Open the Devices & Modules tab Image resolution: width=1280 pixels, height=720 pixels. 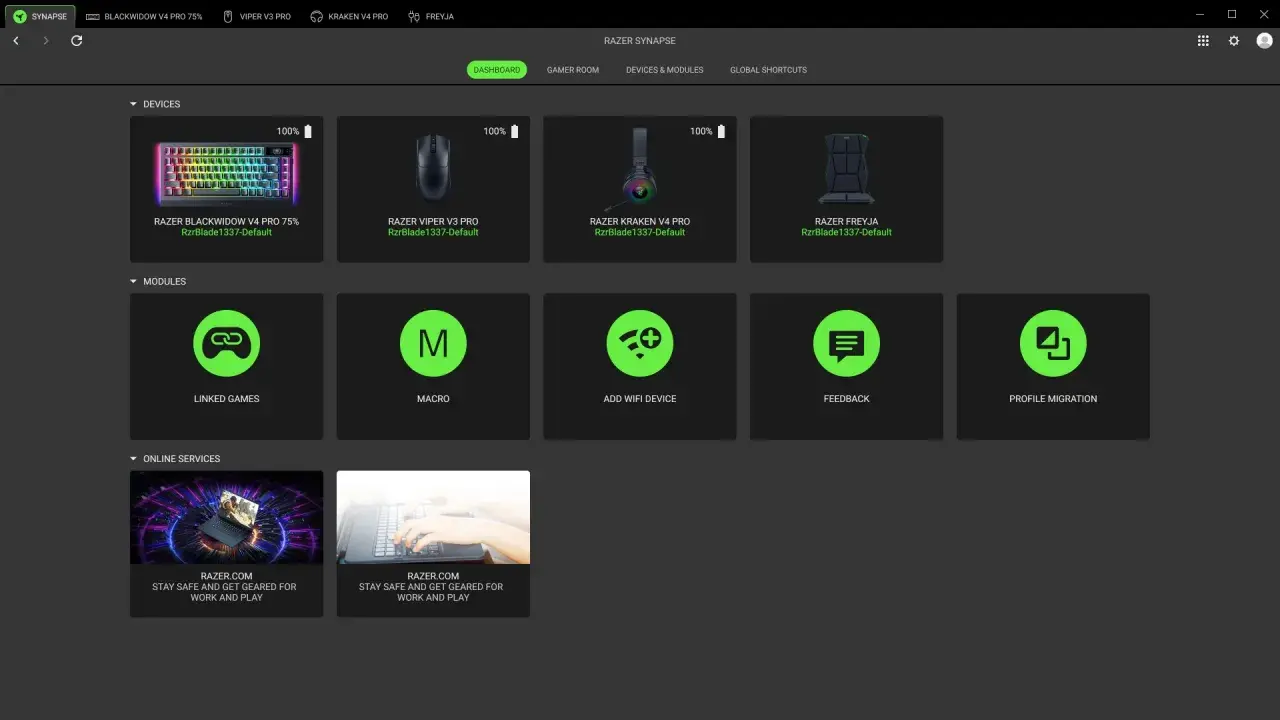pyautogui.click(x=665, y=70)
